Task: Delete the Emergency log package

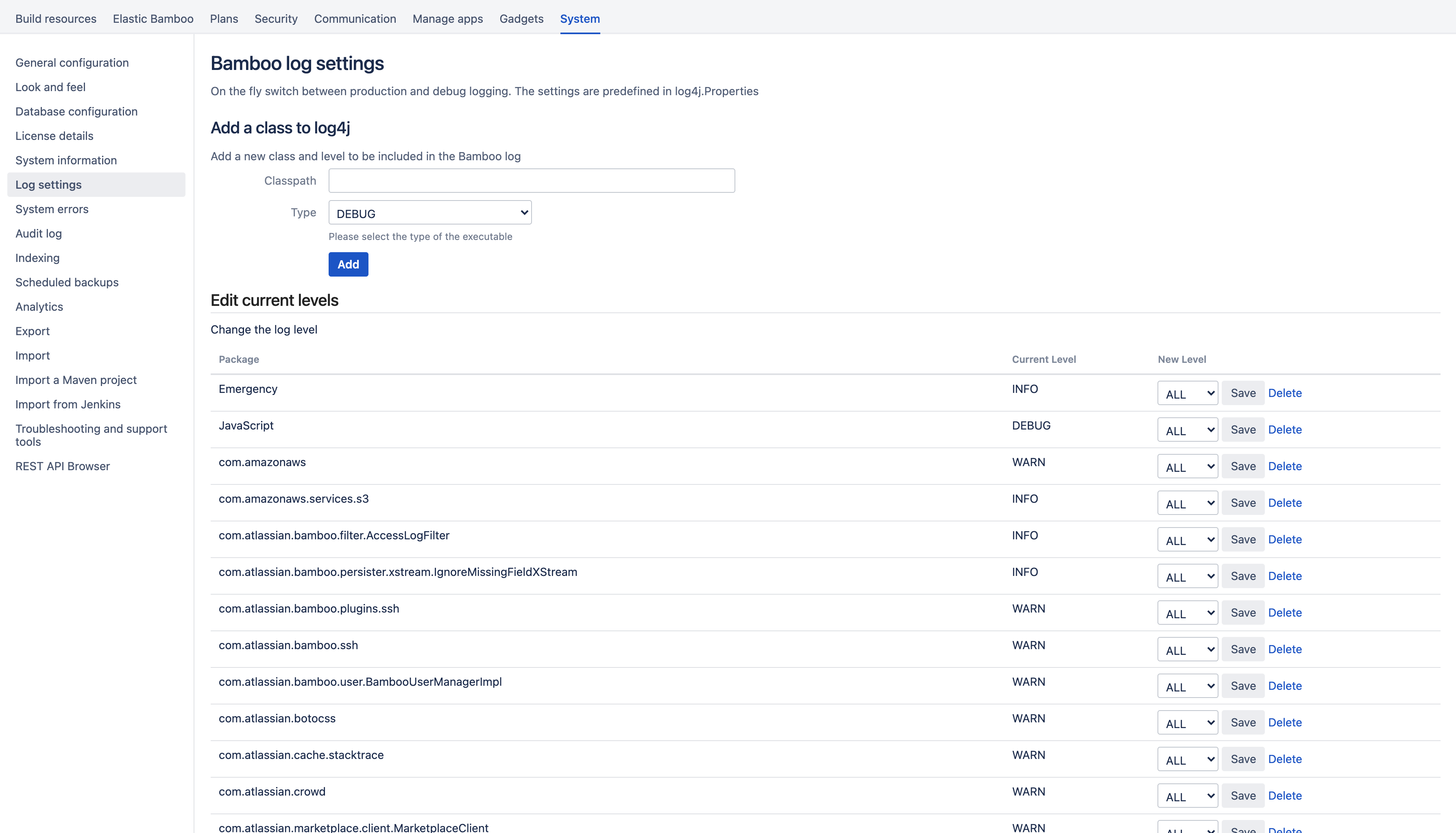Action: tap(1284, 393)
